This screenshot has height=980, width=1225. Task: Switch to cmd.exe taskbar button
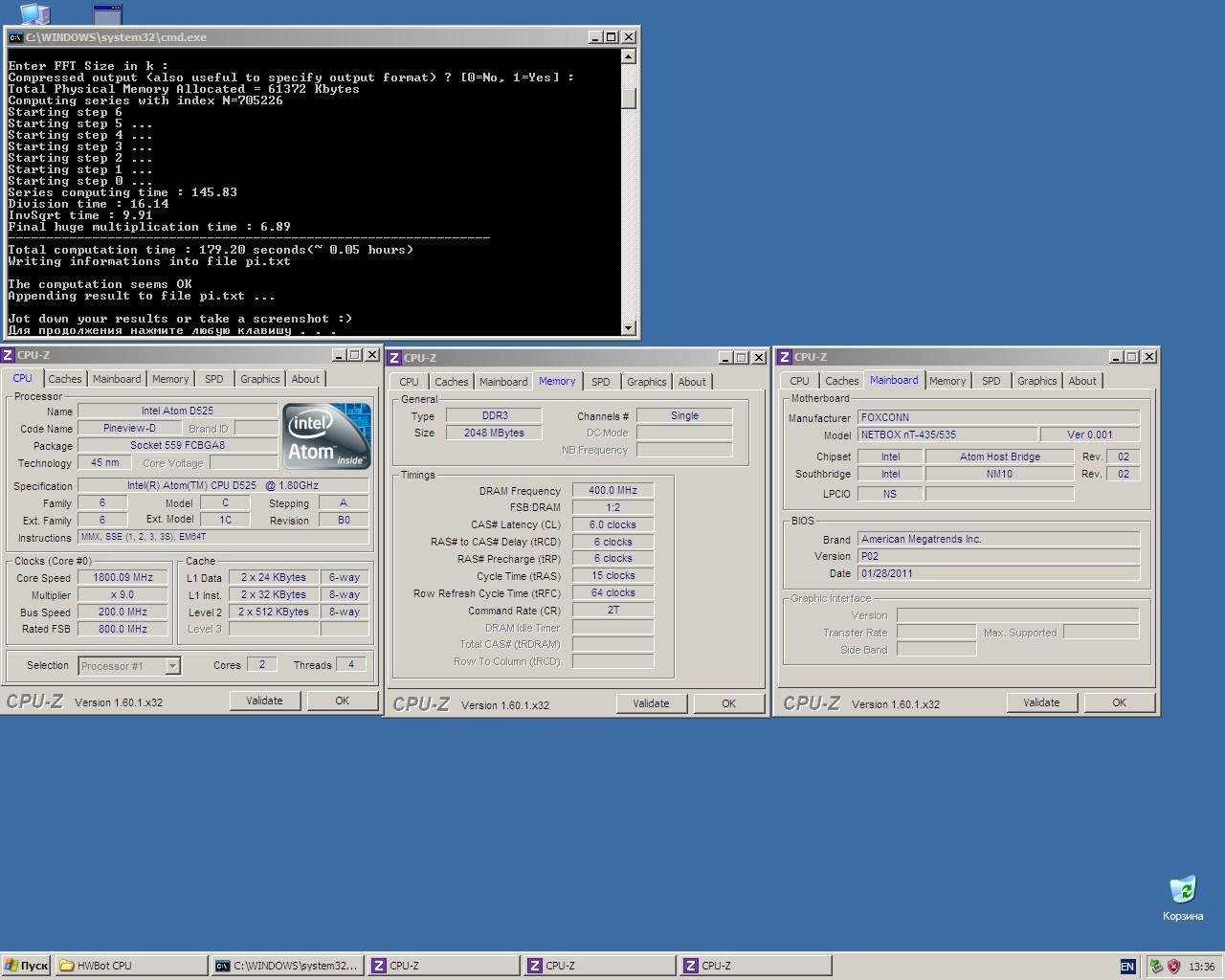[287, 966]
